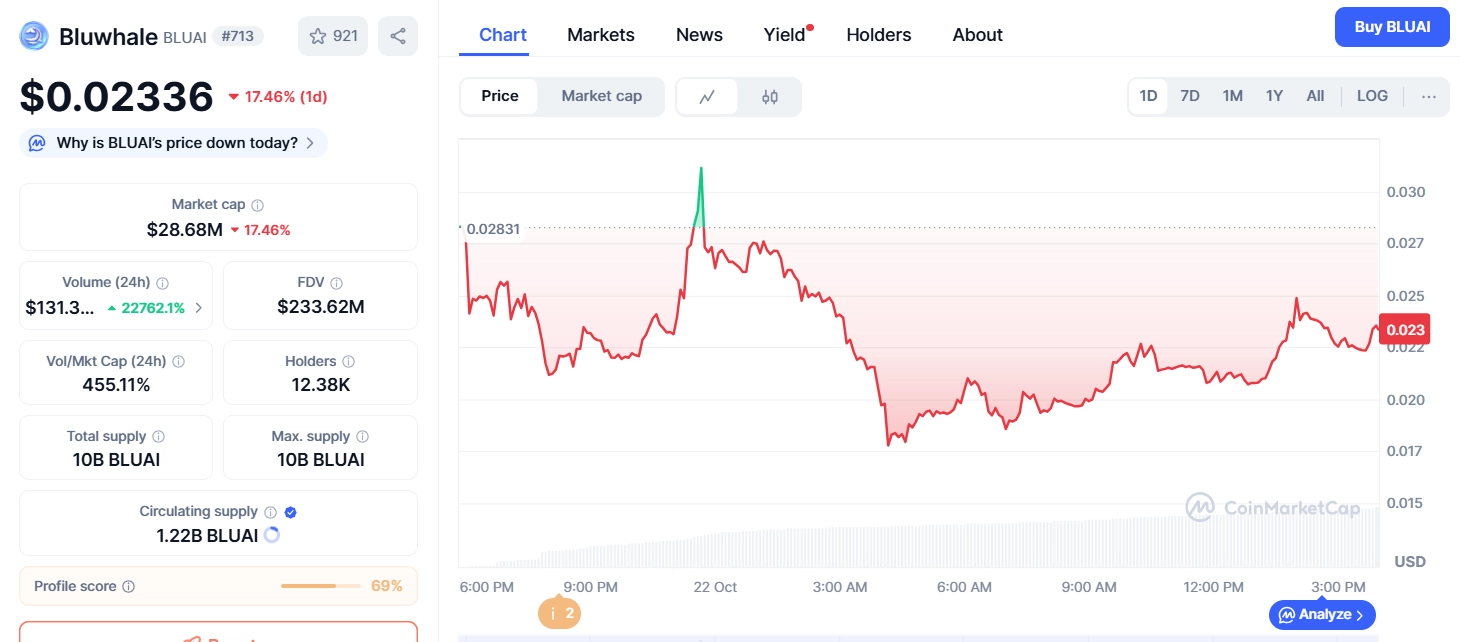Click the orange notification badge below the chart
Viewport: 1460px width, 642px height.
click(x=559, y=614)
